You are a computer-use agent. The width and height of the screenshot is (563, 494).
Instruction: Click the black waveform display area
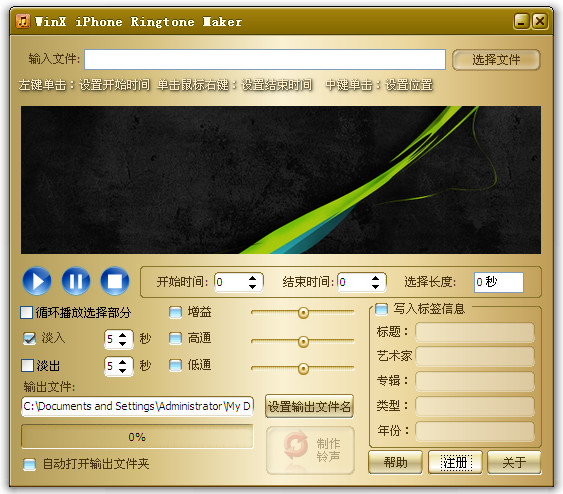click(281, 180)
